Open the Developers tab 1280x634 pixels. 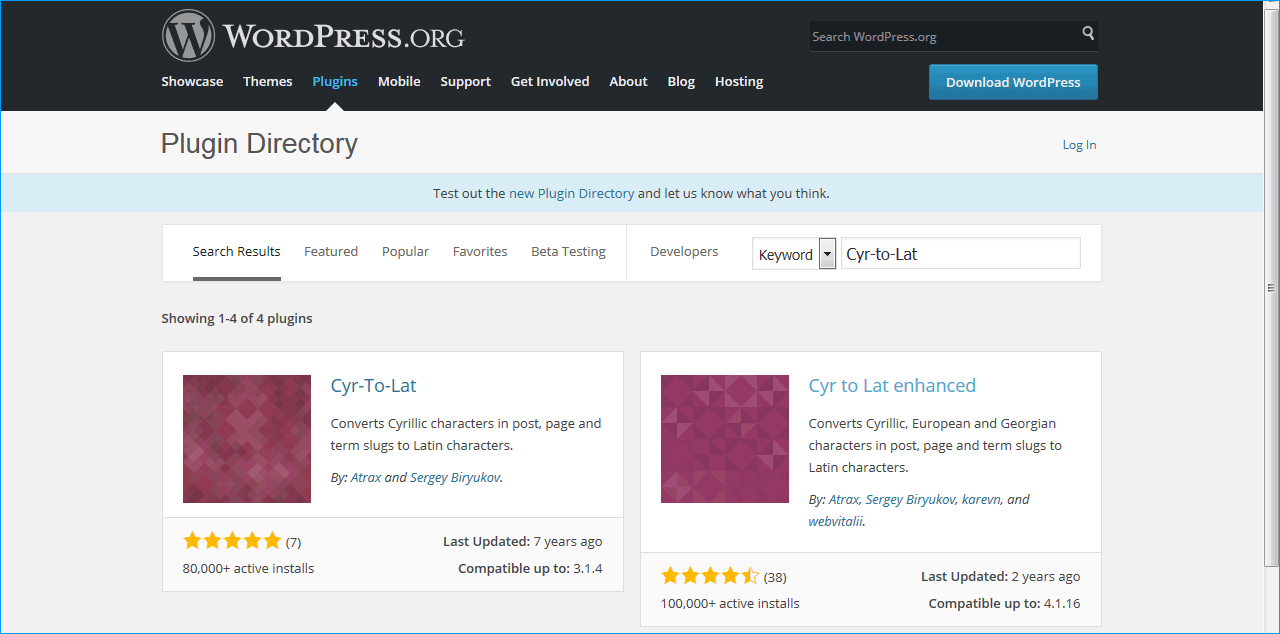click(684, 252)
